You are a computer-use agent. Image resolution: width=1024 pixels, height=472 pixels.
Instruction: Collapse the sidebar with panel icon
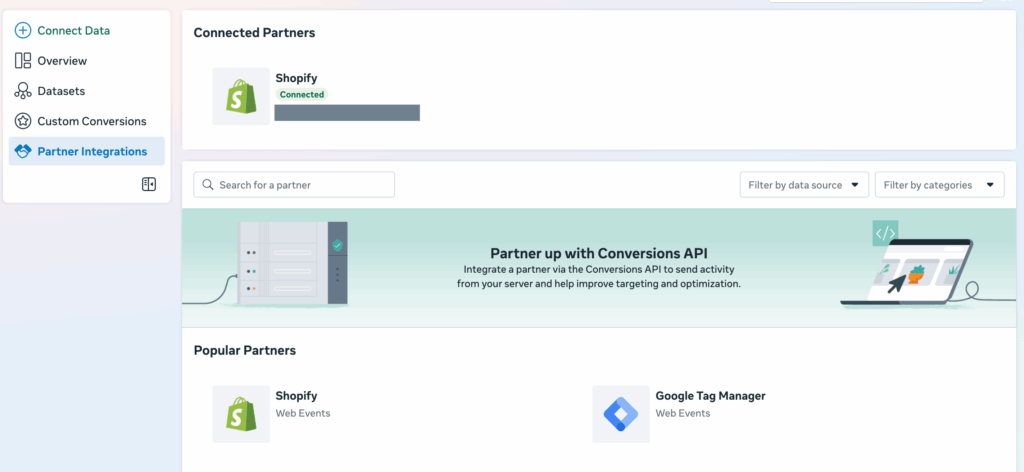pyautogui.click(x=149, y=184)
